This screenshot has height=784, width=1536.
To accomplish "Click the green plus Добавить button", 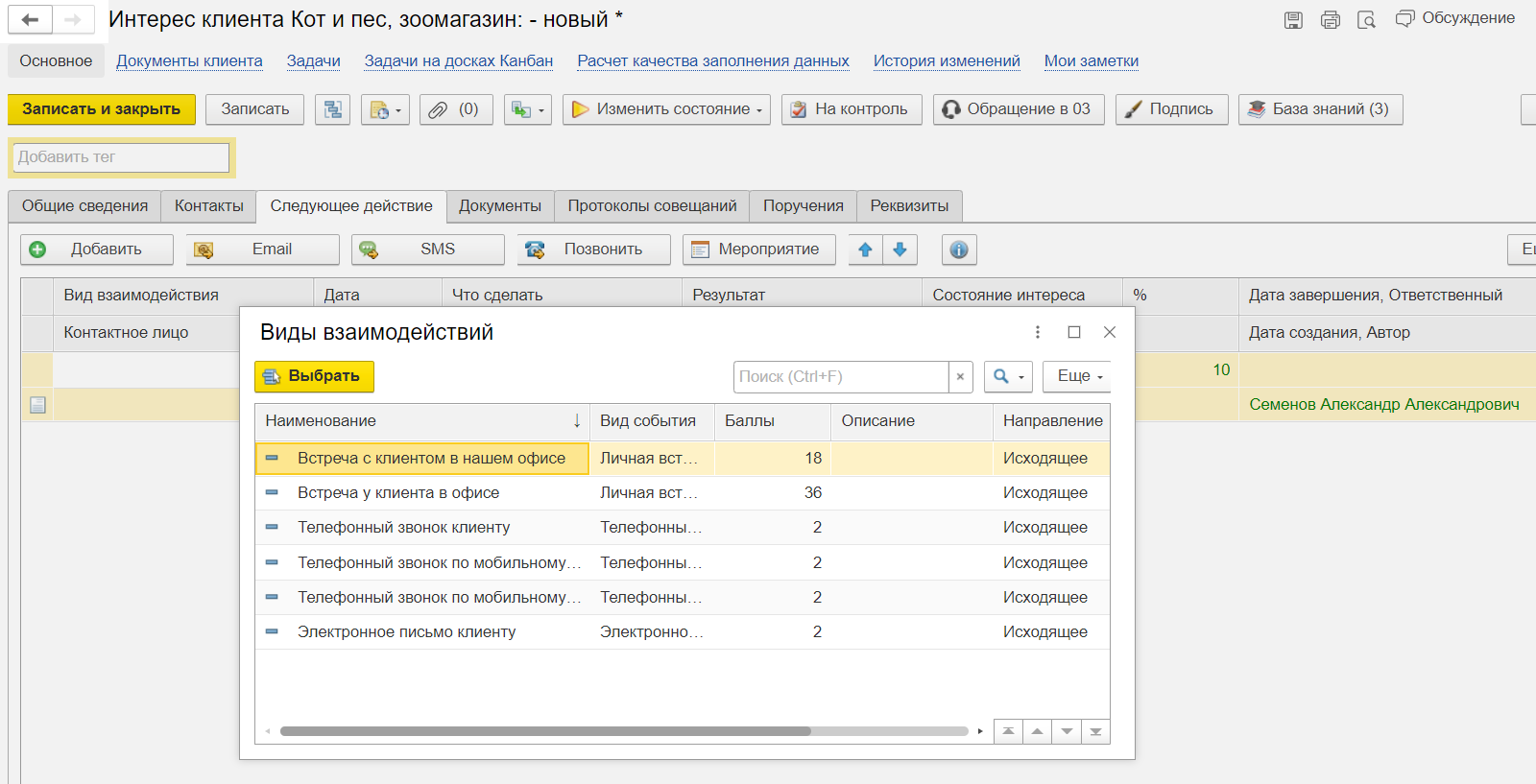I will 97,249.
